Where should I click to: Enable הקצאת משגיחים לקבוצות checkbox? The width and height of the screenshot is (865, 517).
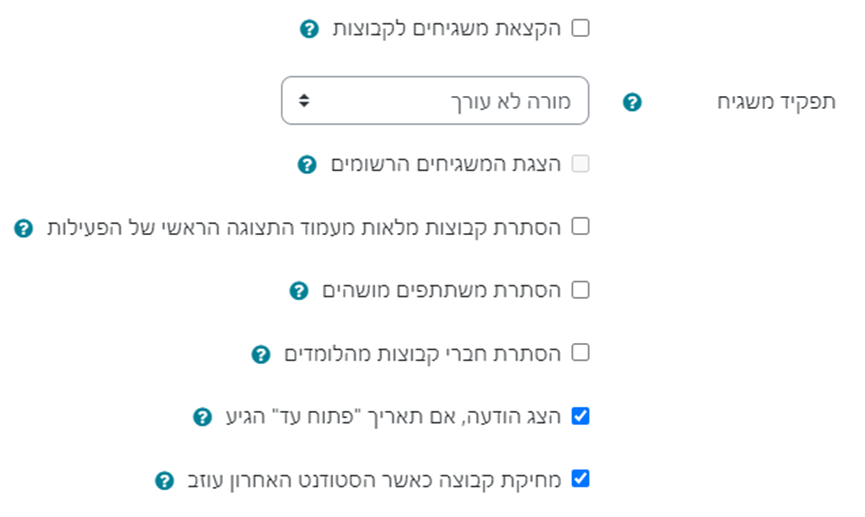point(580,29)
